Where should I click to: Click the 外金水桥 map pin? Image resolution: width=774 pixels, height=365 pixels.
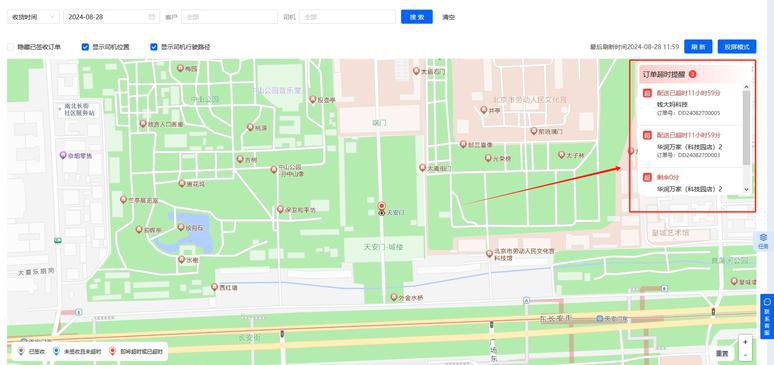click(x=394, y=297)
